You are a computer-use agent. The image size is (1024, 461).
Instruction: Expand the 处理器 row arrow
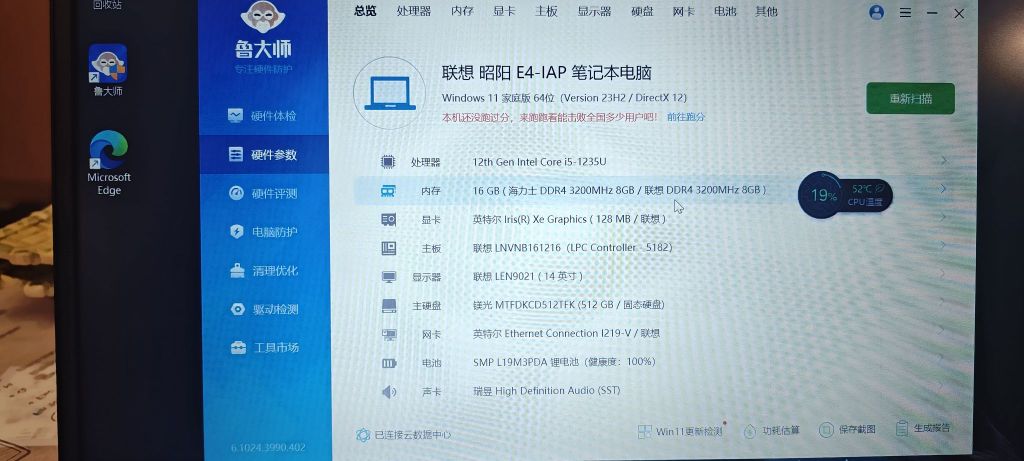click(944, 161)
